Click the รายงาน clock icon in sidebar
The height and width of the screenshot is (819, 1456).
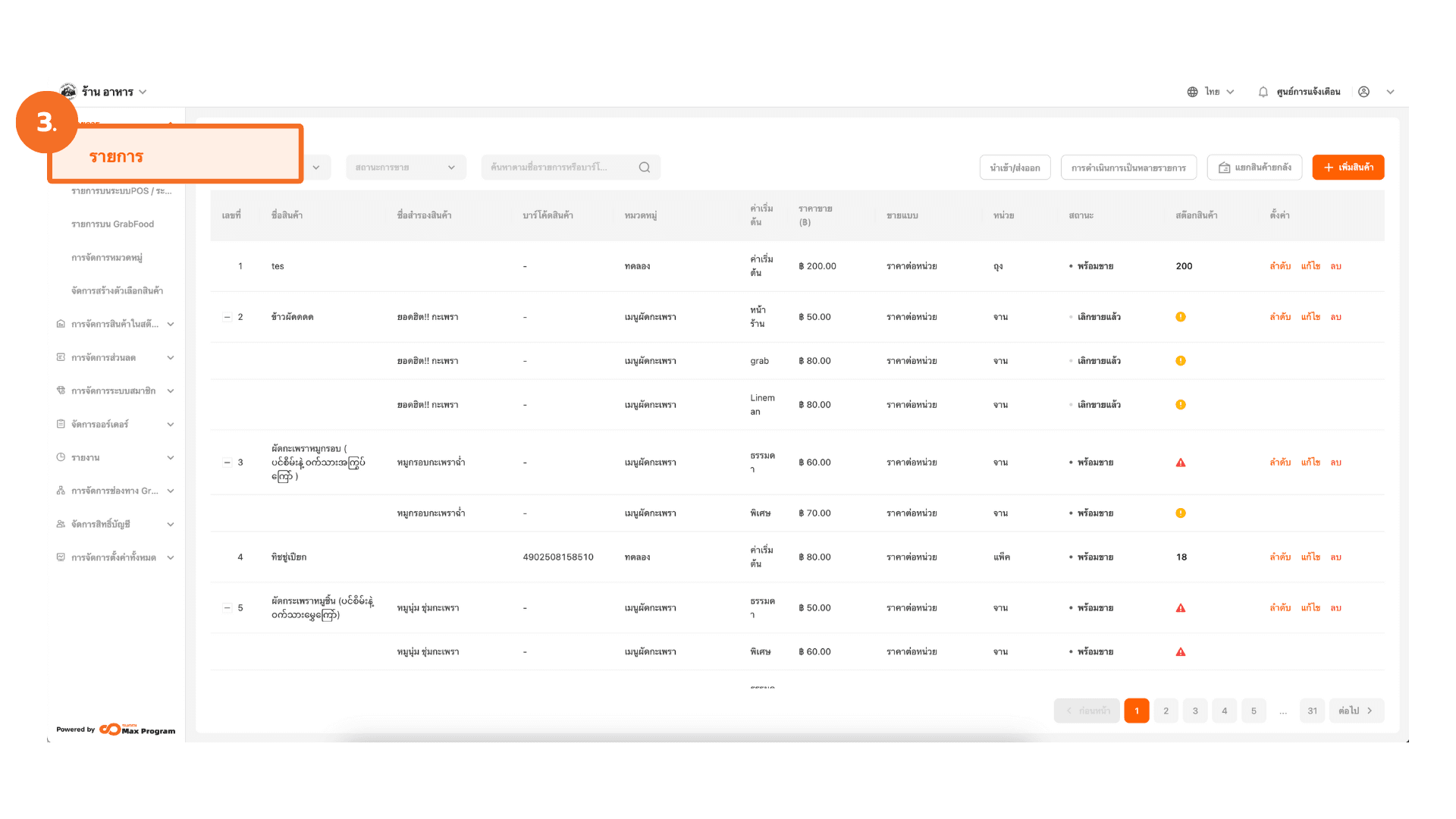(61, 457)
